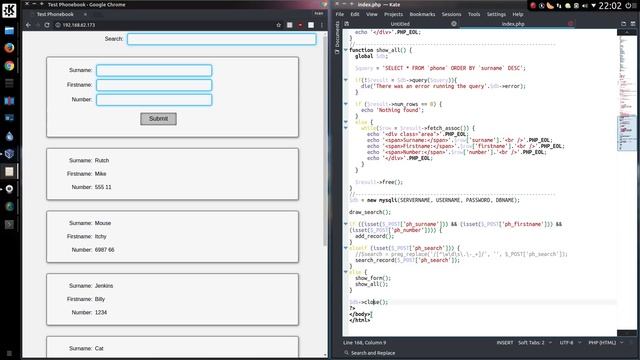
Task: Toggle INSERT mode in Kate status bar
Action: click(504, 342)
